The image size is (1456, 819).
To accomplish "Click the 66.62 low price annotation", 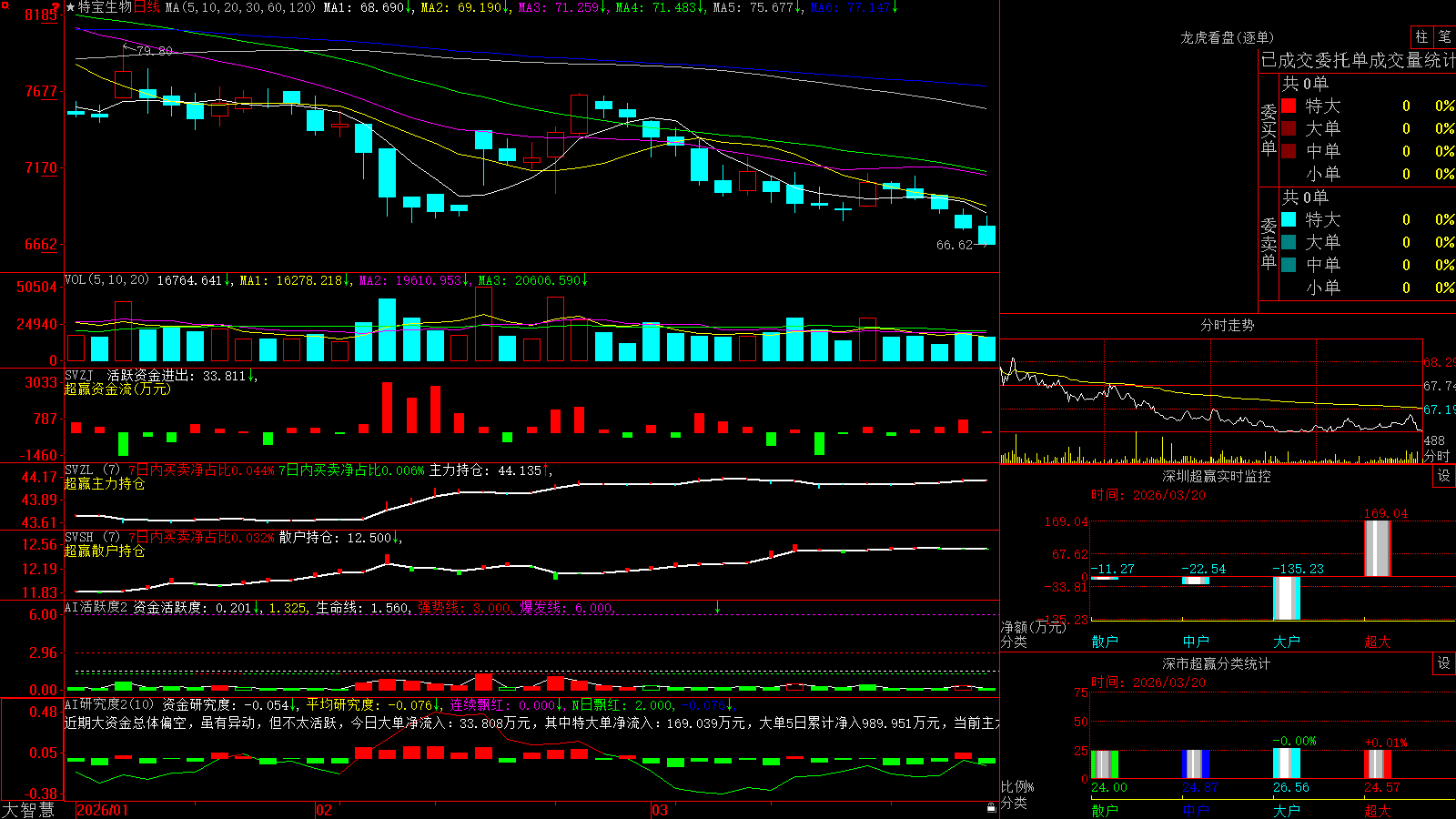I will click(955, 245).
